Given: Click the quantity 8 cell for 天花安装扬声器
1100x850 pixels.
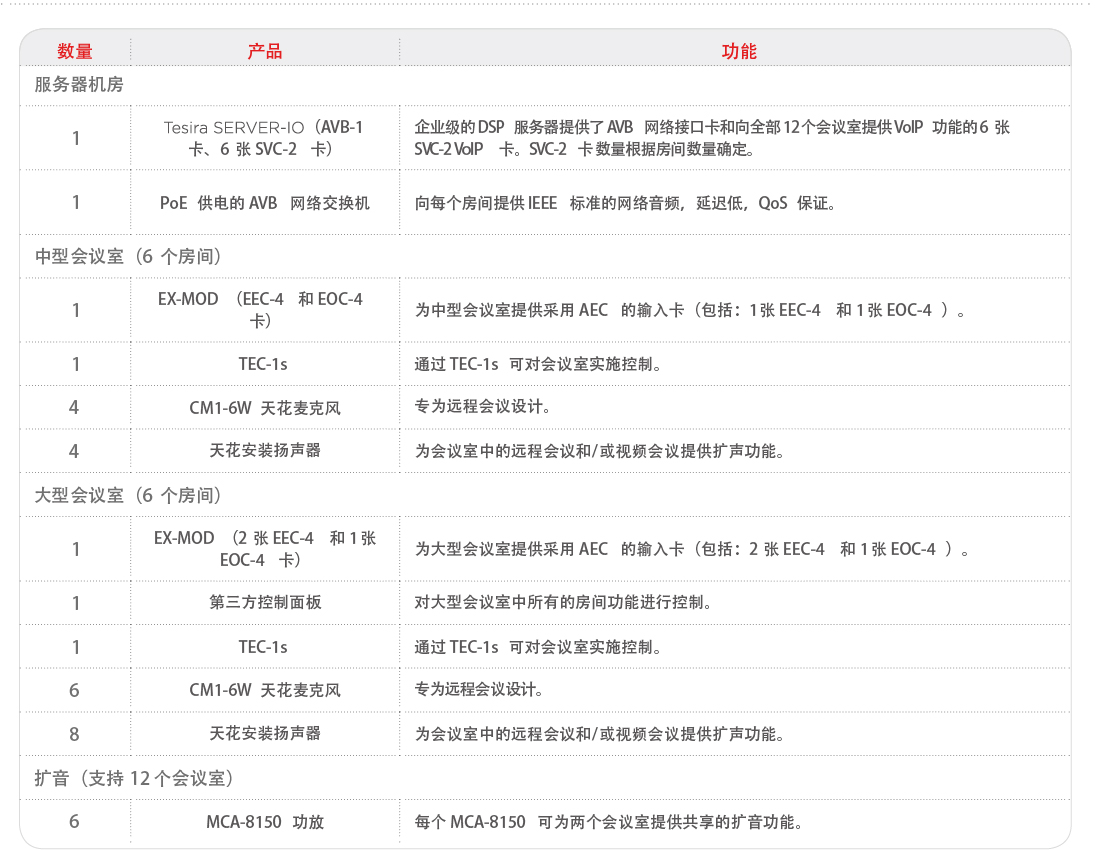Looking at the screenshot, I should (74, 734).
